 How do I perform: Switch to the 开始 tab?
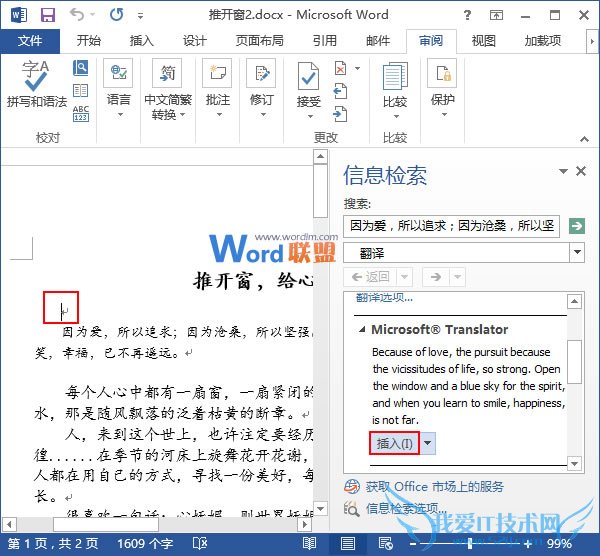[x=88, y=41]
